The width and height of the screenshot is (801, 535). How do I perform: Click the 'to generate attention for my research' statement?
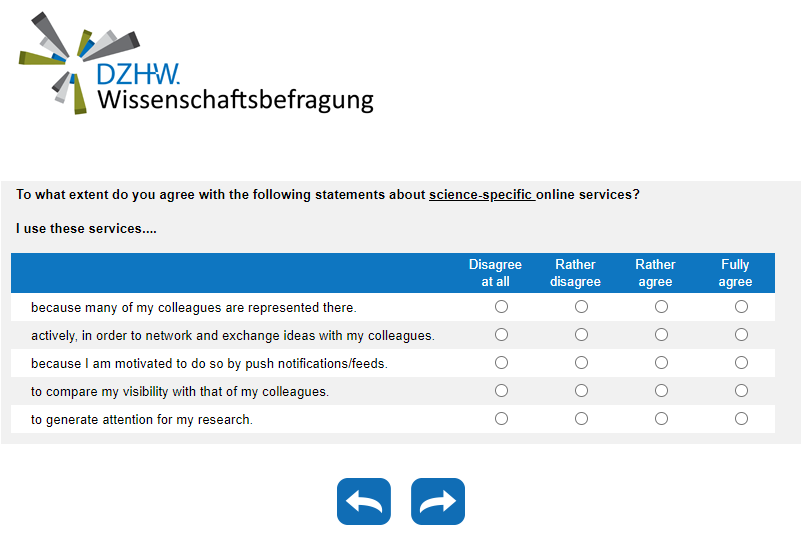[142, 420]
